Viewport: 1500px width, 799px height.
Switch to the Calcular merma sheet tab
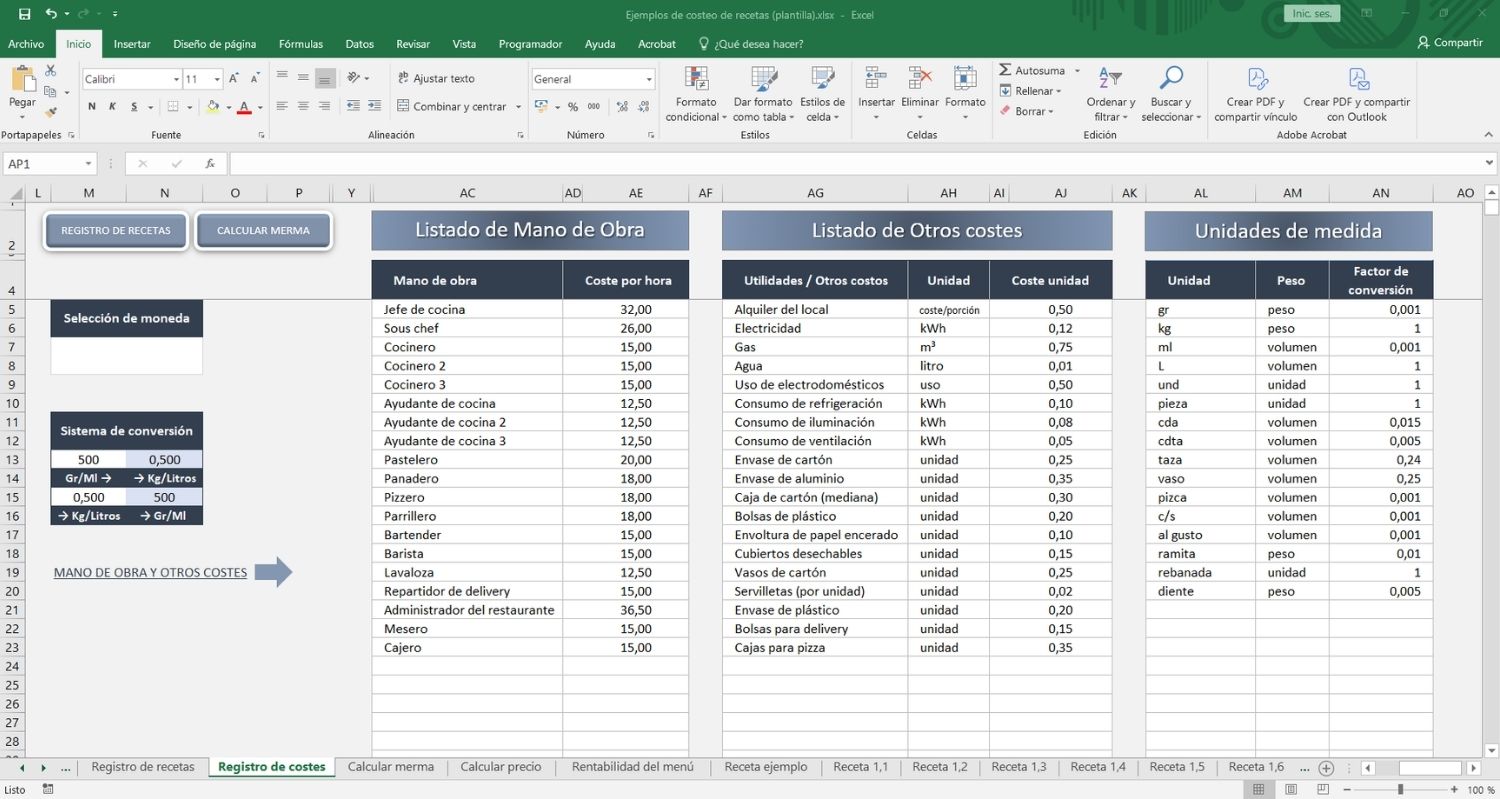click(391, 767)
